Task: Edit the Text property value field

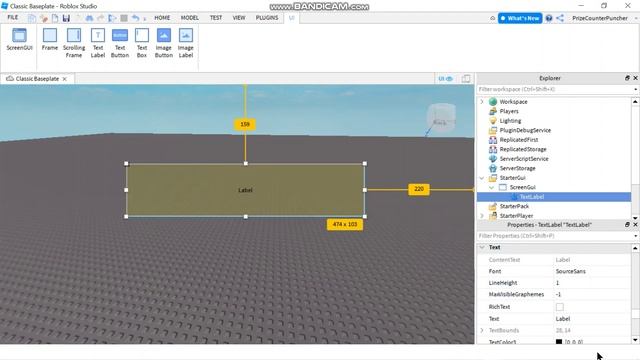Action: [x=592, y=319]
